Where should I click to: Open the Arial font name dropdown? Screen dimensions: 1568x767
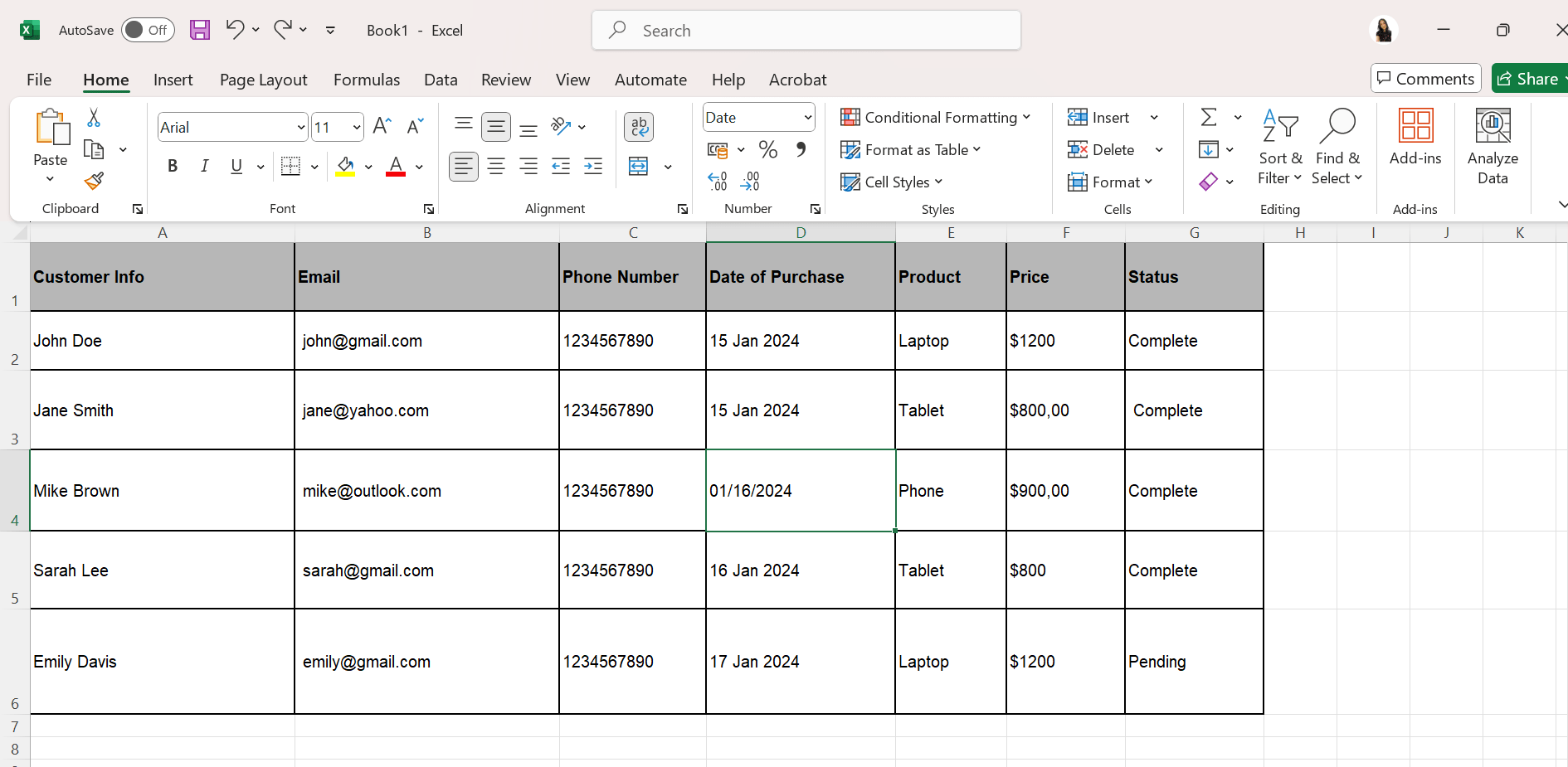pyautogui.click(x=300, y=128)
